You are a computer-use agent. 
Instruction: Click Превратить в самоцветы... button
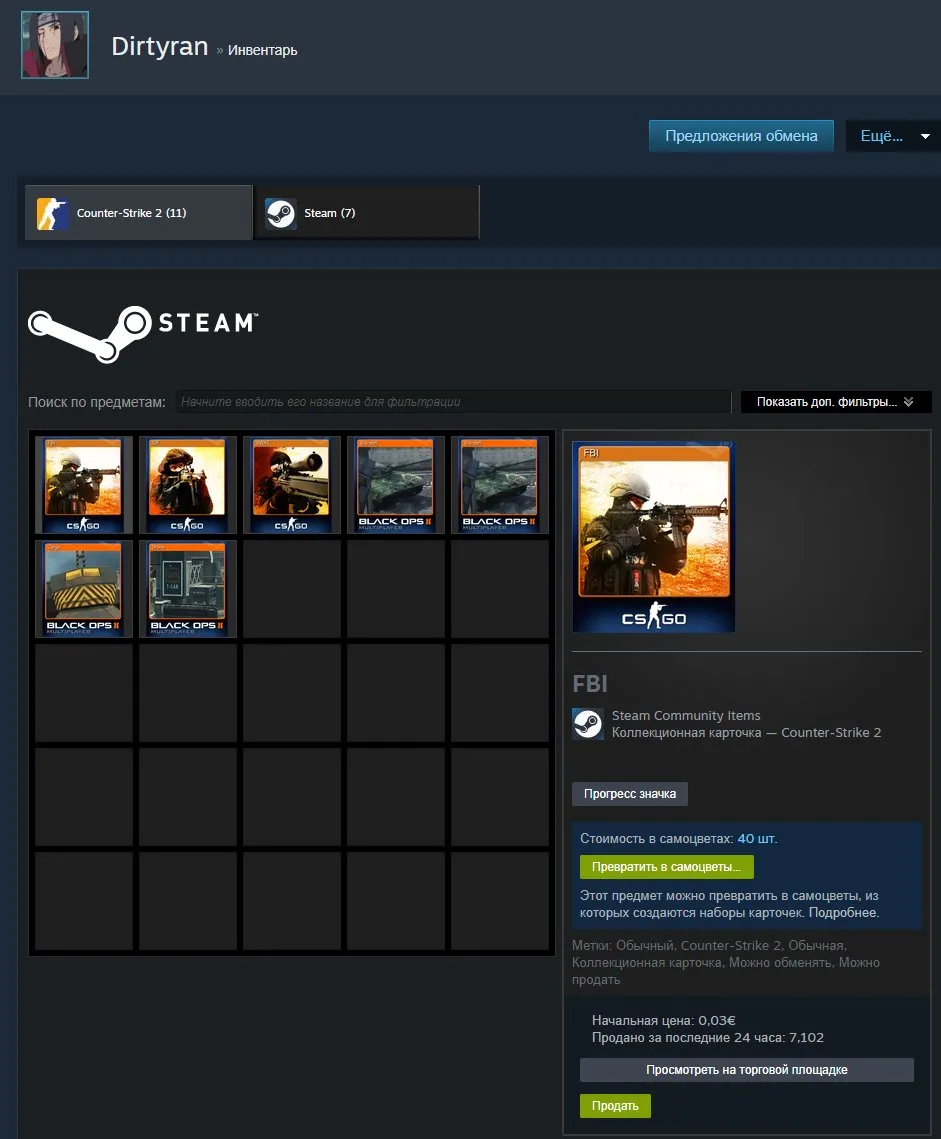pos(666,867)
